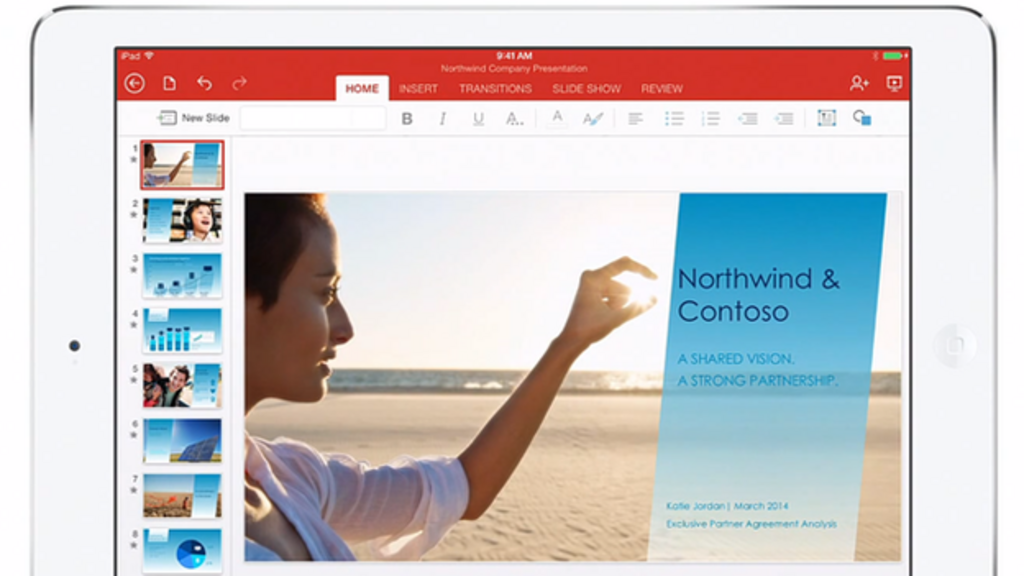Select slide 3 thumbnail
This screenshot has width=1024, height=576.
[x=182, y=275]
